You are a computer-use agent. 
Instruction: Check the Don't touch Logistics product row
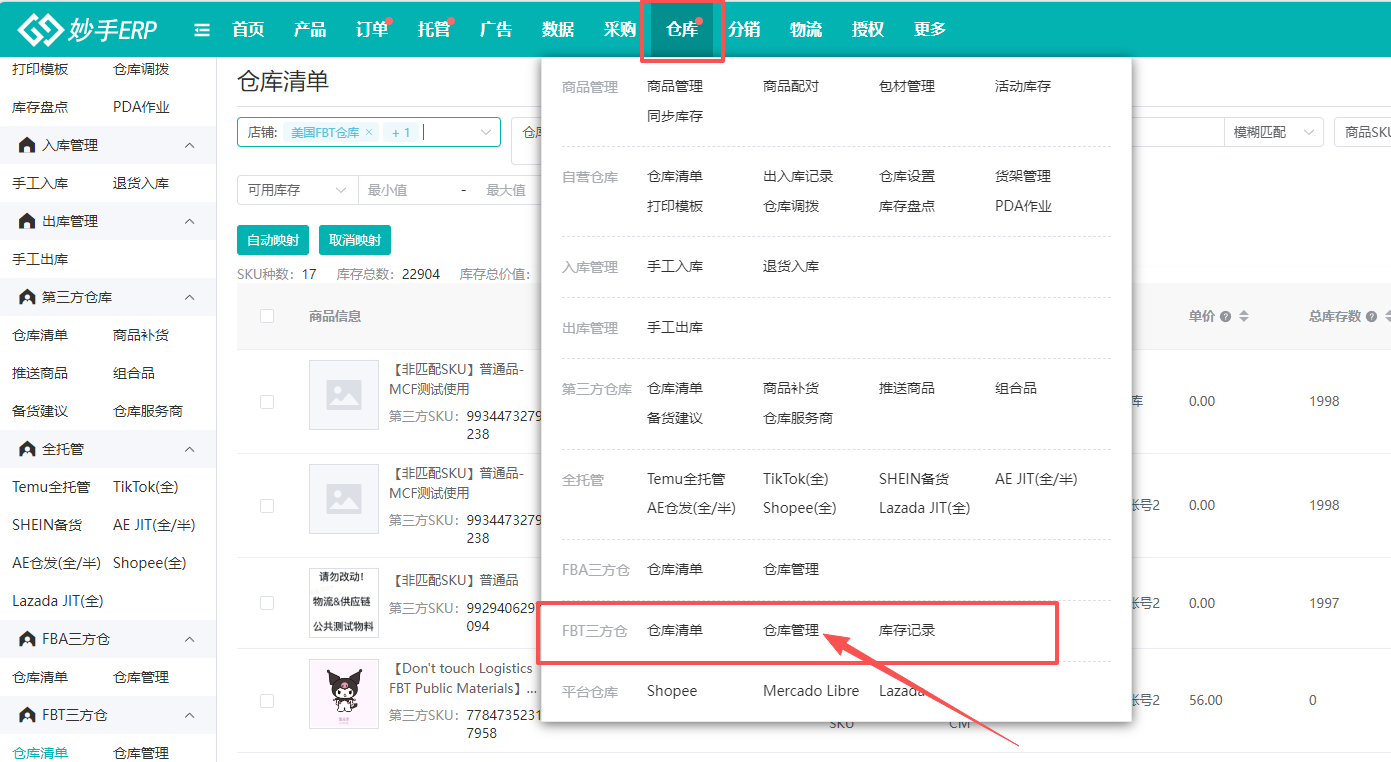[267, 701]
